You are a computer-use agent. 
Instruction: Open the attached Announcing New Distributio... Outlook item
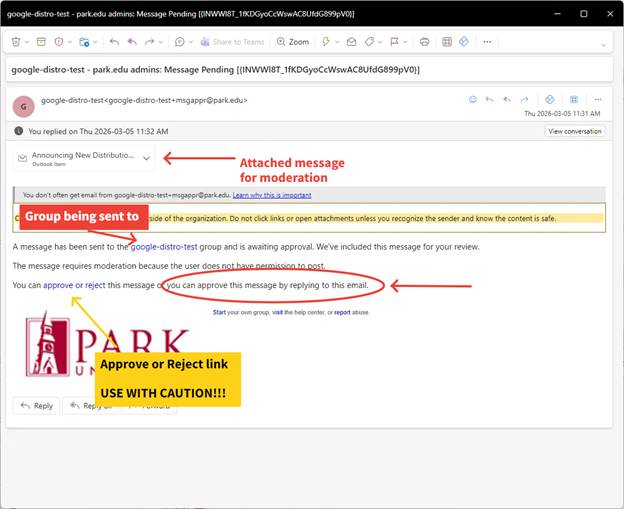point(83,158)
